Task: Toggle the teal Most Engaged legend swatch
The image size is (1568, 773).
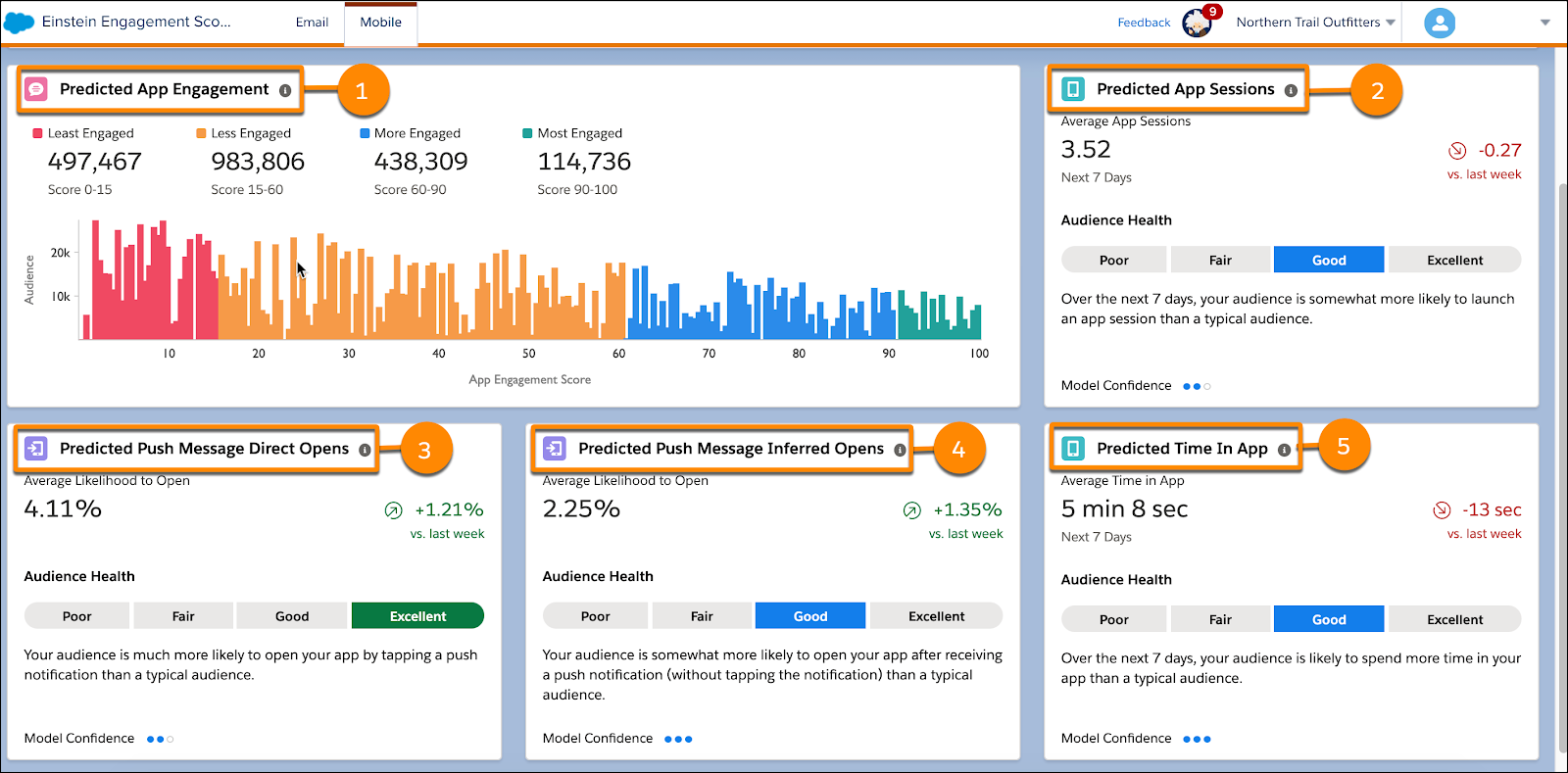Action: (x=527, y=133)
